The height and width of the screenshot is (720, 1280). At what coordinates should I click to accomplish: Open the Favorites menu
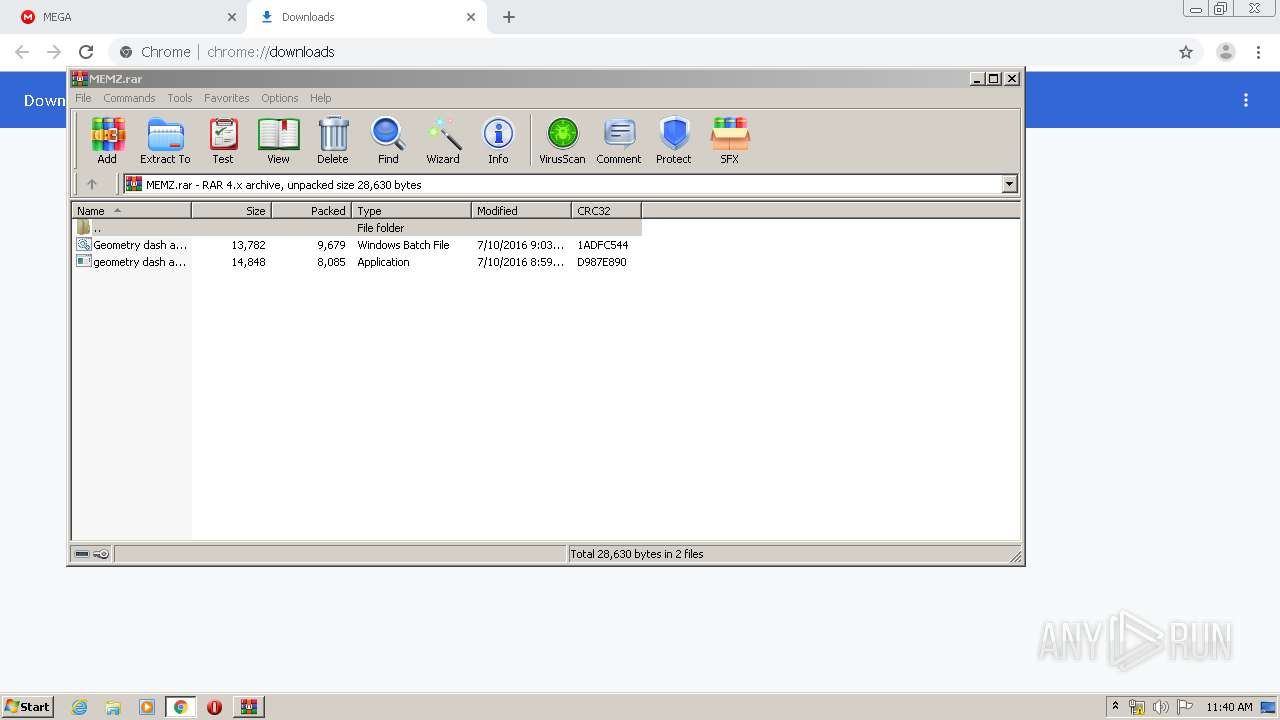227,98
